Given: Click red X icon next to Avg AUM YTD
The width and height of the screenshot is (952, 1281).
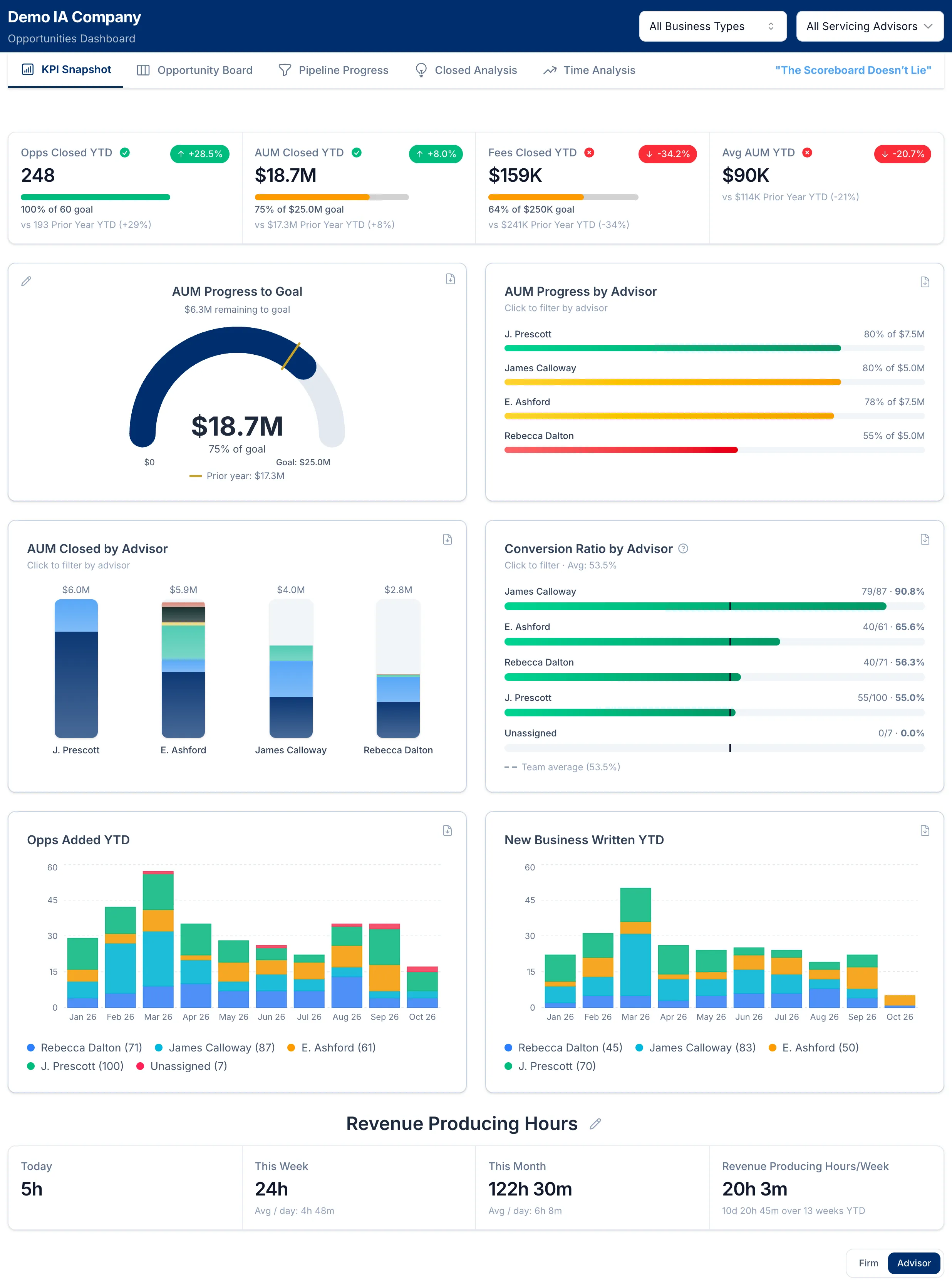Looking at the screenshot, I should point(807,153).
